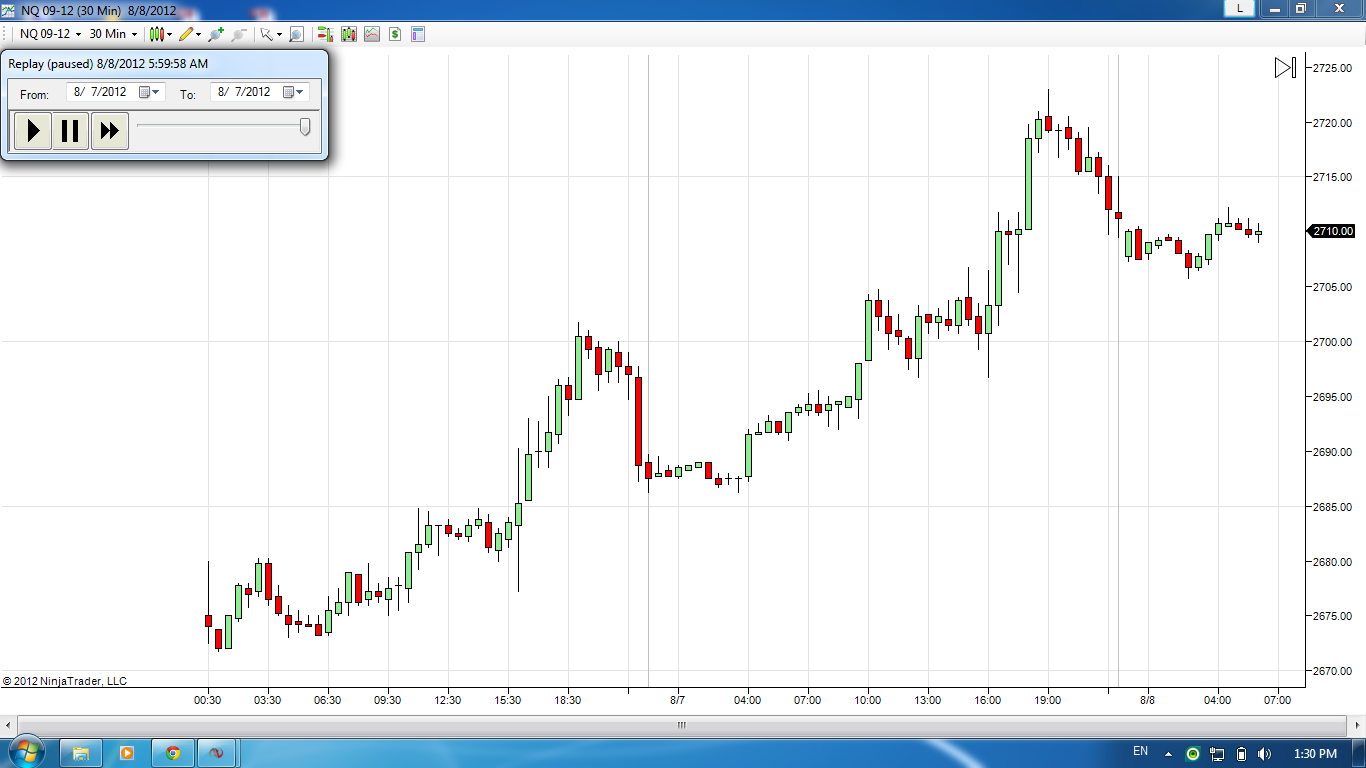Click the horizontal scrollbar thumb
This screenshot has height=768, width=1366.
pos(681,725)
